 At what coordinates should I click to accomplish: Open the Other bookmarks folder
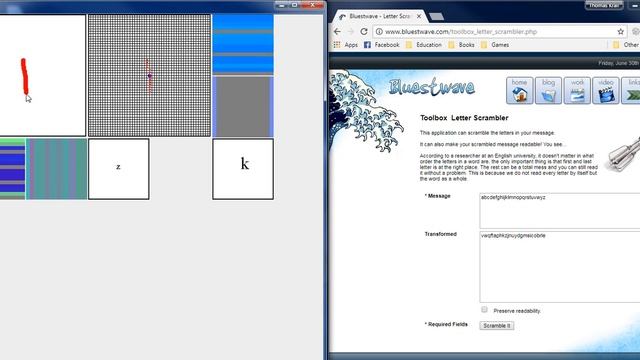pyautogui.click(x=626, y=45)
